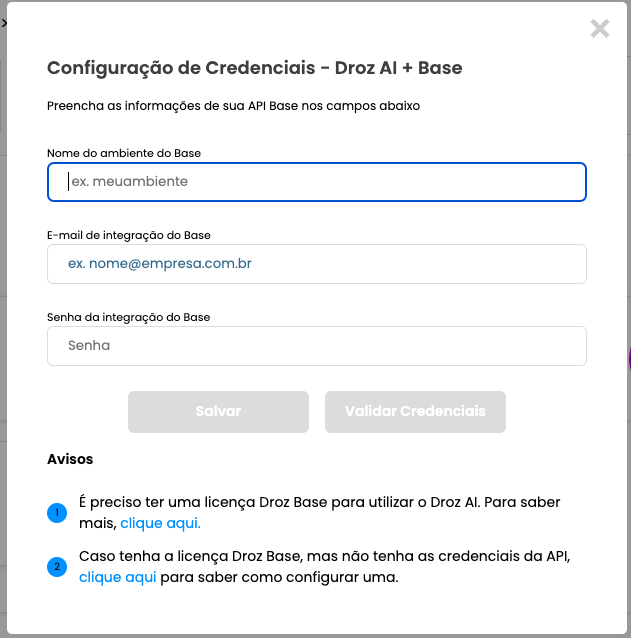Select the Senha password field
Image resolution: width=631 pixels, height=638 pixels.
pos(317,346)
